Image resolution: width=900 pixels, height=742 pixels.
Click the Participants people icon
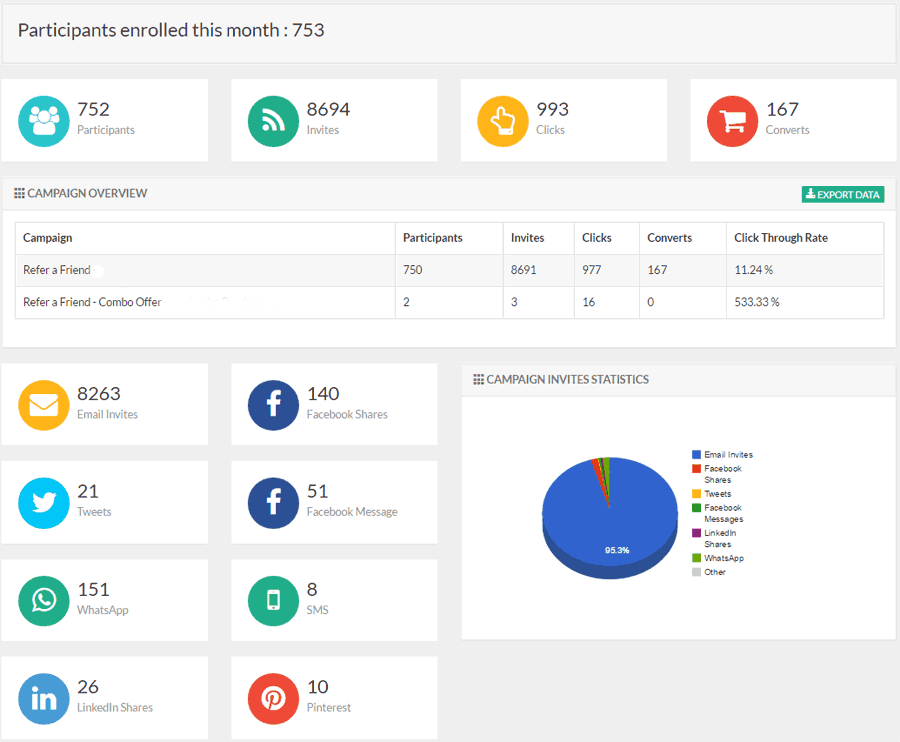pos(44,121)
